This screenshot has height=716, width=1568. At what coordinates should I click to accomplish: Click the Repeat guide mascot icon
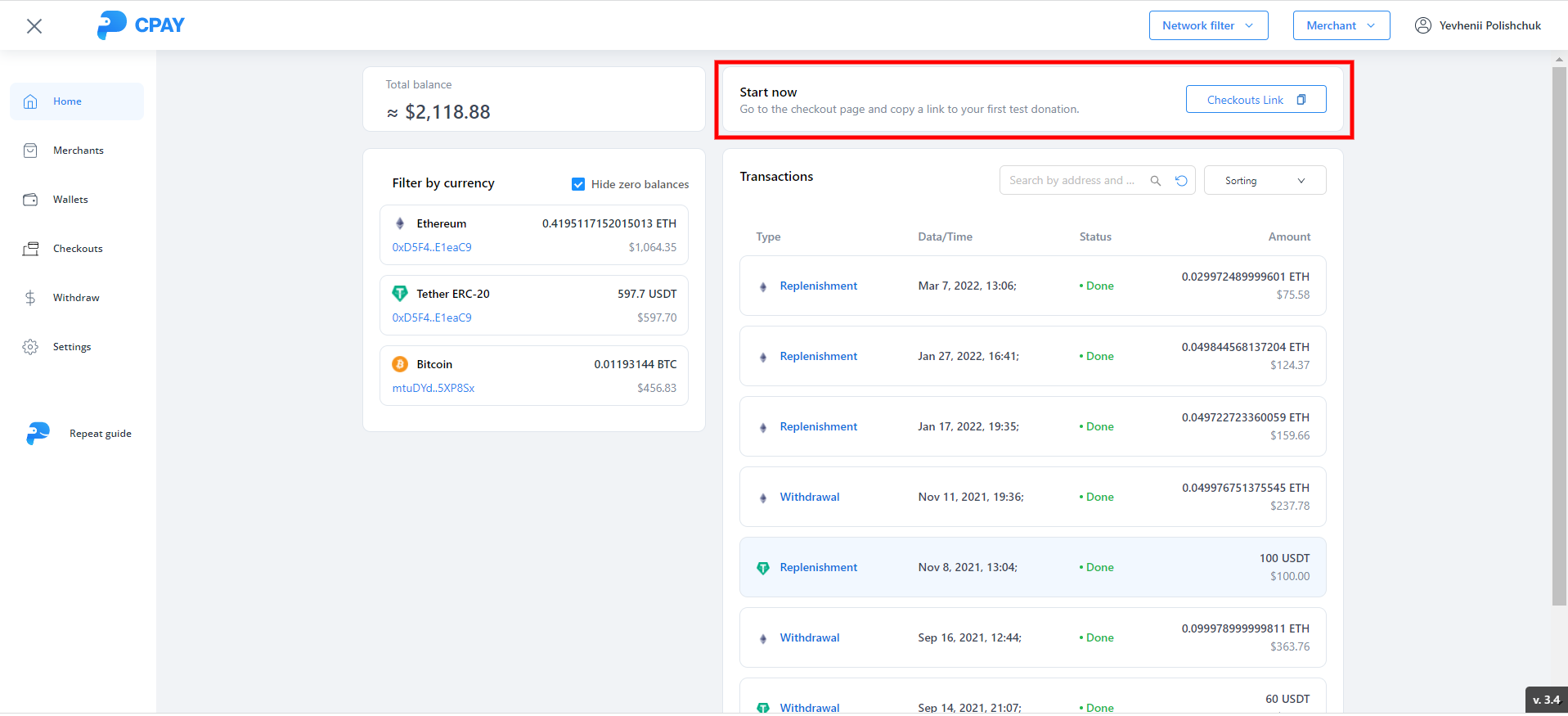click(38, 434)
